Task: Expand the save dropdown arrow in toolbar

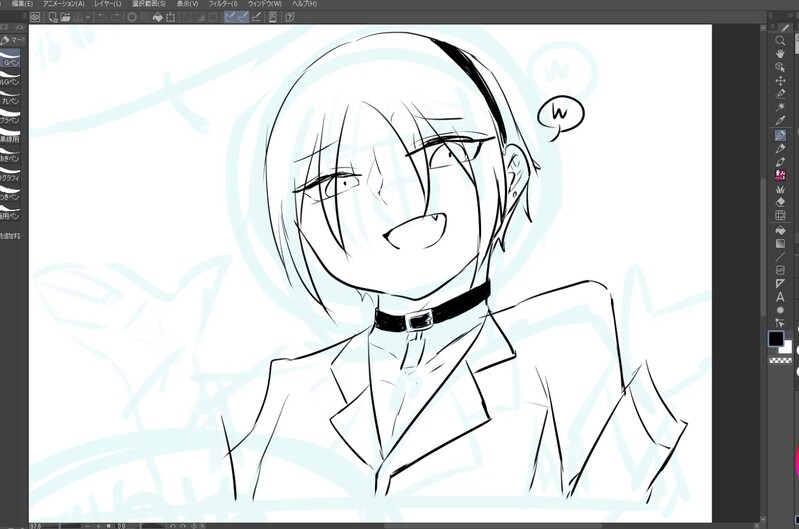Action: (x=88, y=17)
